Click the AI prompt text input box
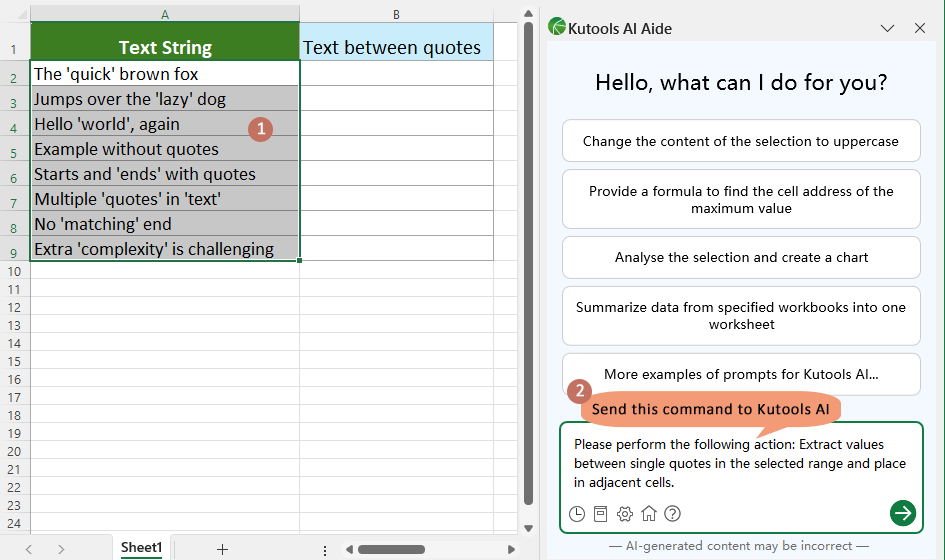The width and height of the screenshot is (945, 560). click(740, 463)
